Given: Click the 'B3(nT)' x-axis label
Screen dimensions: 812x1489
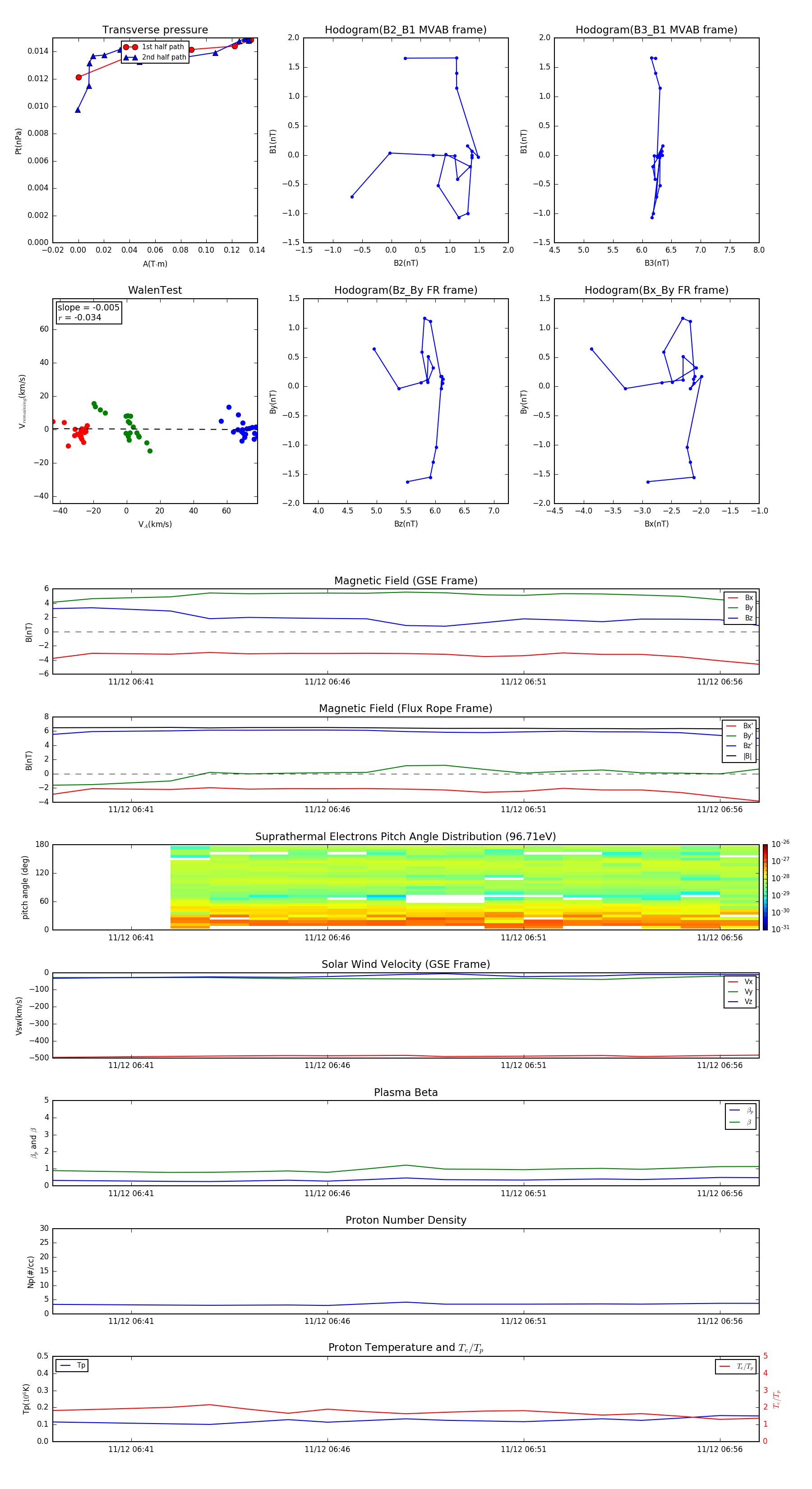Looking at the screenshot, I should tap(656, 263).
